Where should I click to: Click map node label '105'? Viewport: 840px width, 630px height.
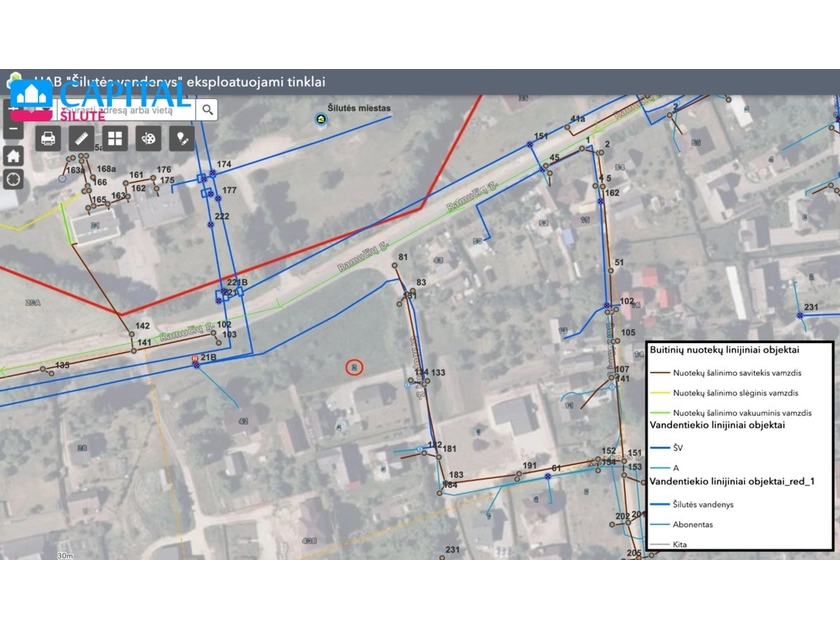click(628, 333)
